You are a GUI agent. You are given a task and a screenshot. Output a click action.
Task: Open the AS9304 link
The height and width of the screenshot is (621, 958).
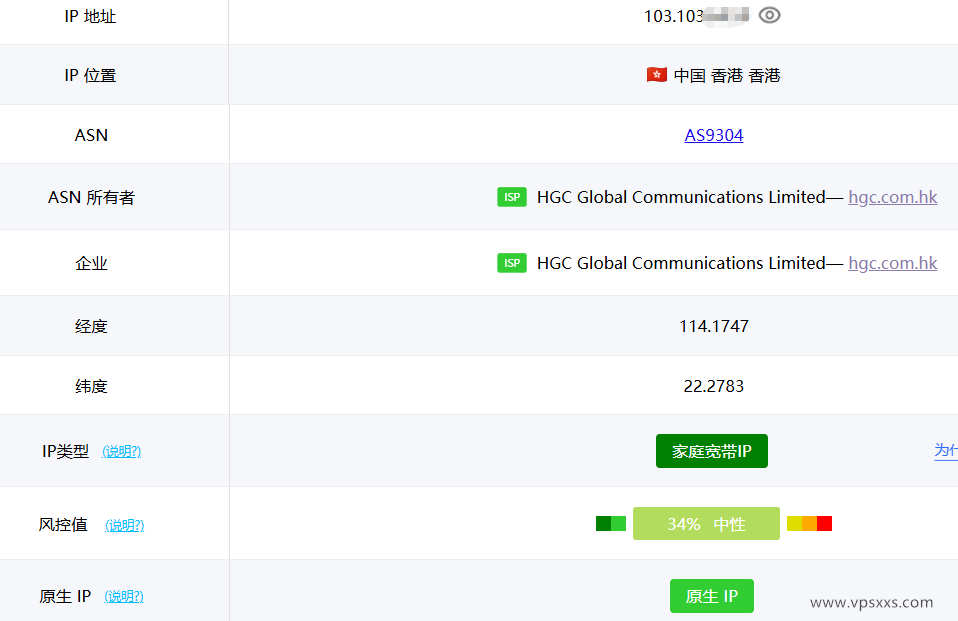pyautogui.click(x=713, y=135)
